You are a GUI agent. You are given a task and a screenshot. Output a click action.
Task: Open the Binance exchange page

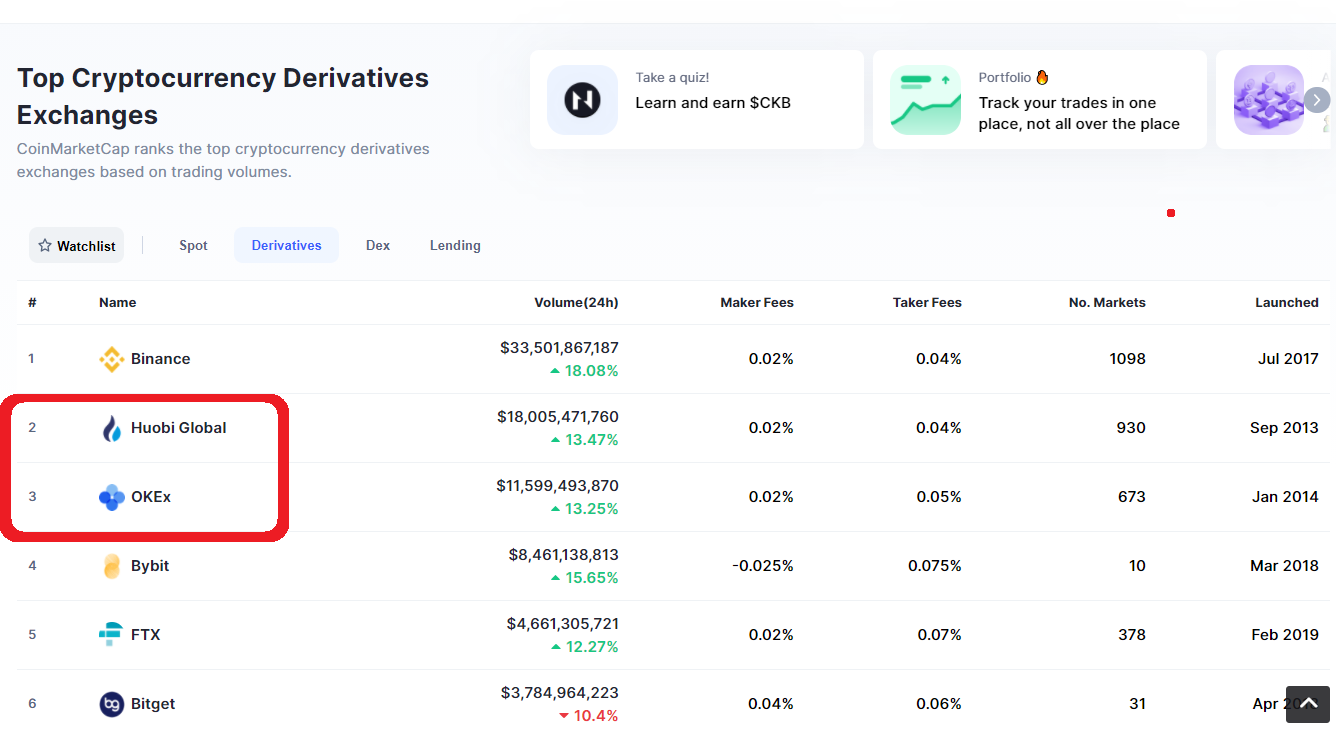click(x=160, y=359)
